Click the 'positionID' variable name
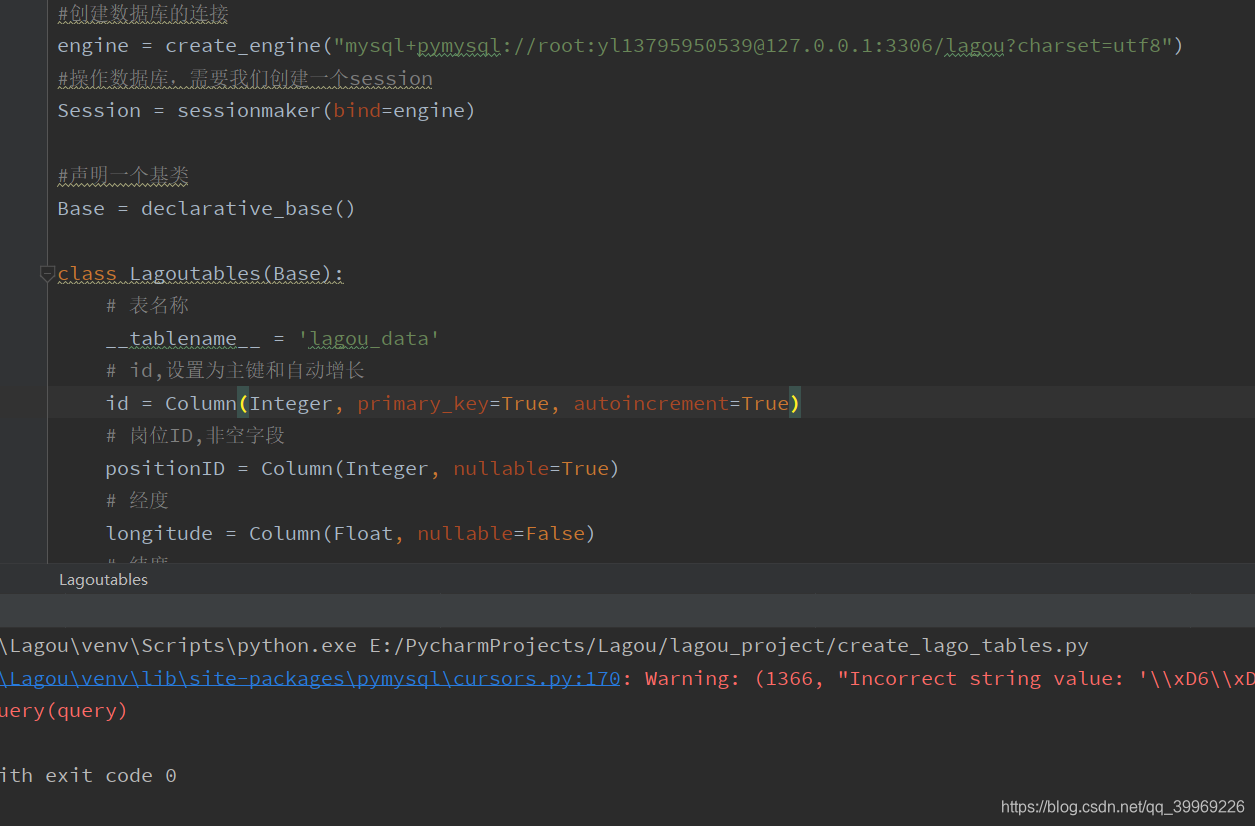 click(165, 469)
